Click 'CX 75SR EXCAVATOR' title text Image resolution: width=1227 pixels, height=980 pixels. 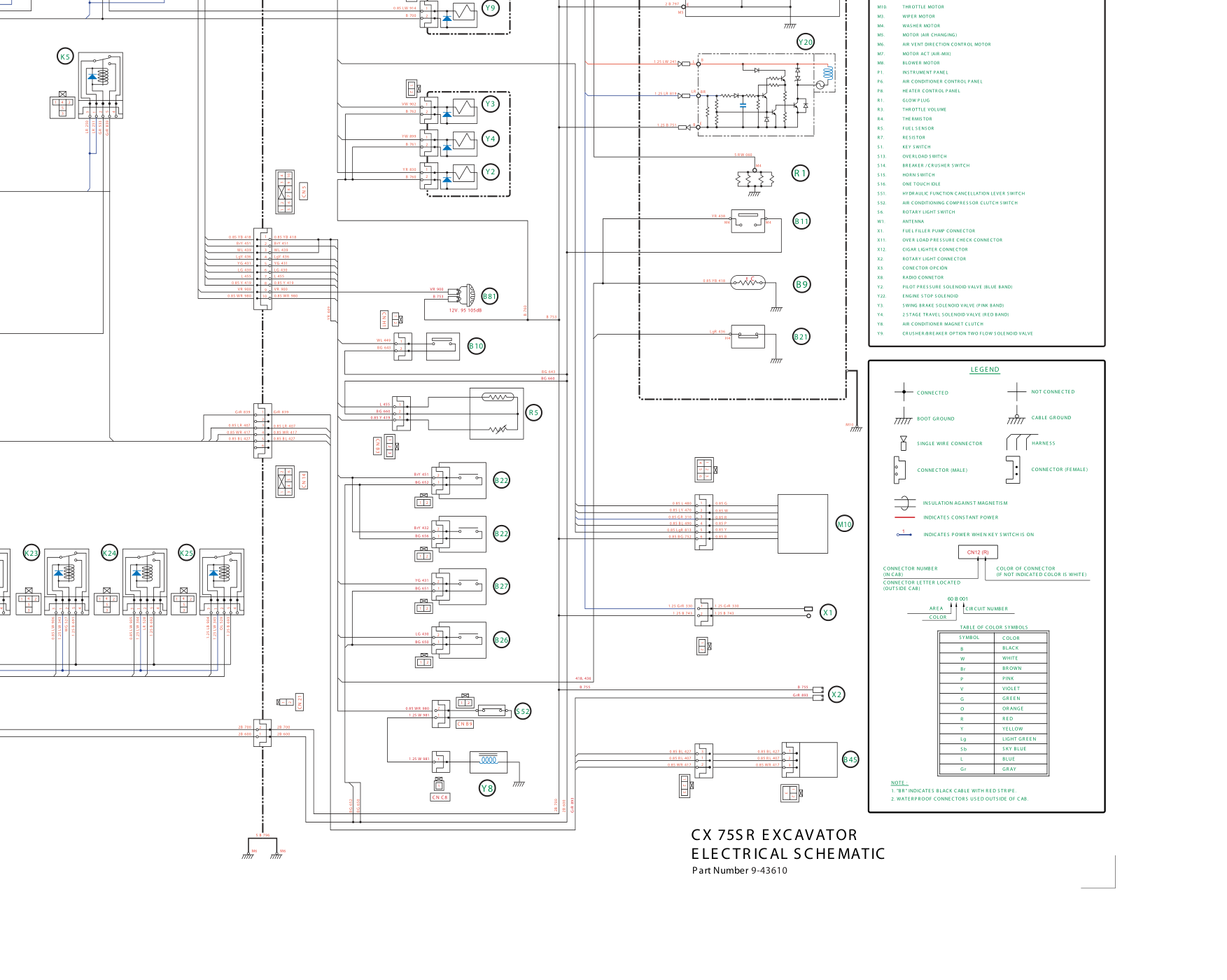(774, 835)
